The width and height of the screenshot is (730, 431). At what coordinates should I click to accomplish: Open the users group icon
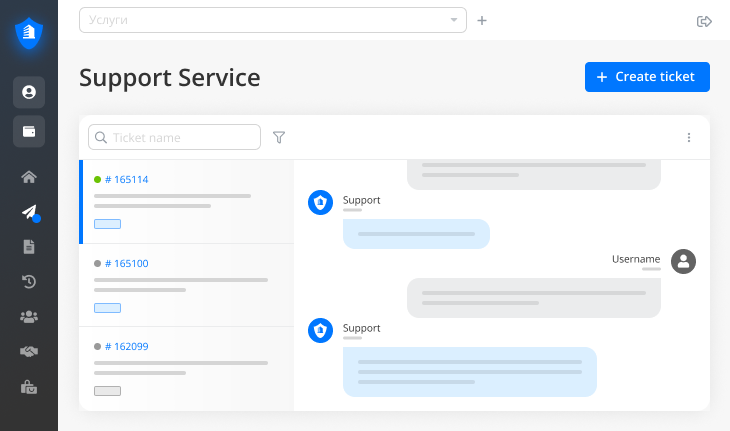29,317
